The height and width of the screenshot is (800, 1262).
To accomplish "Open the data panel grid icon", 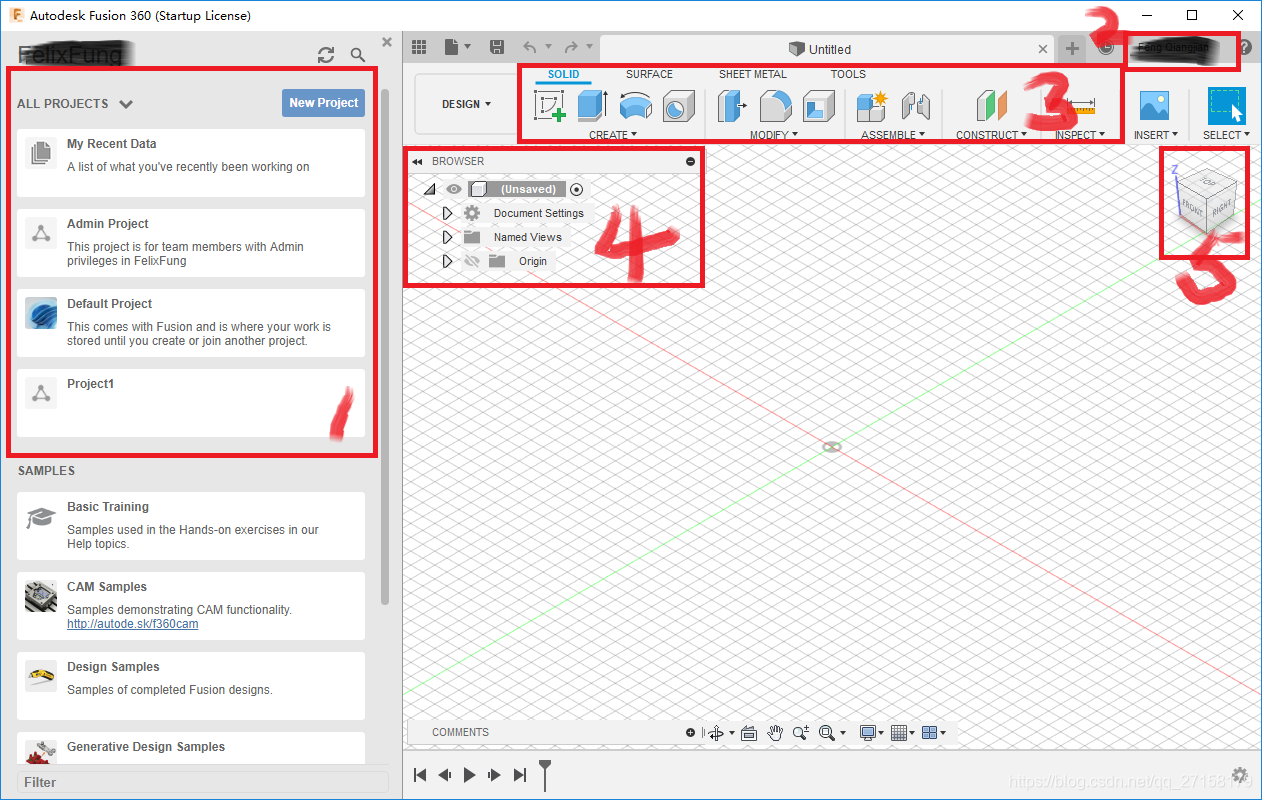I will click(x=419, y=47).
